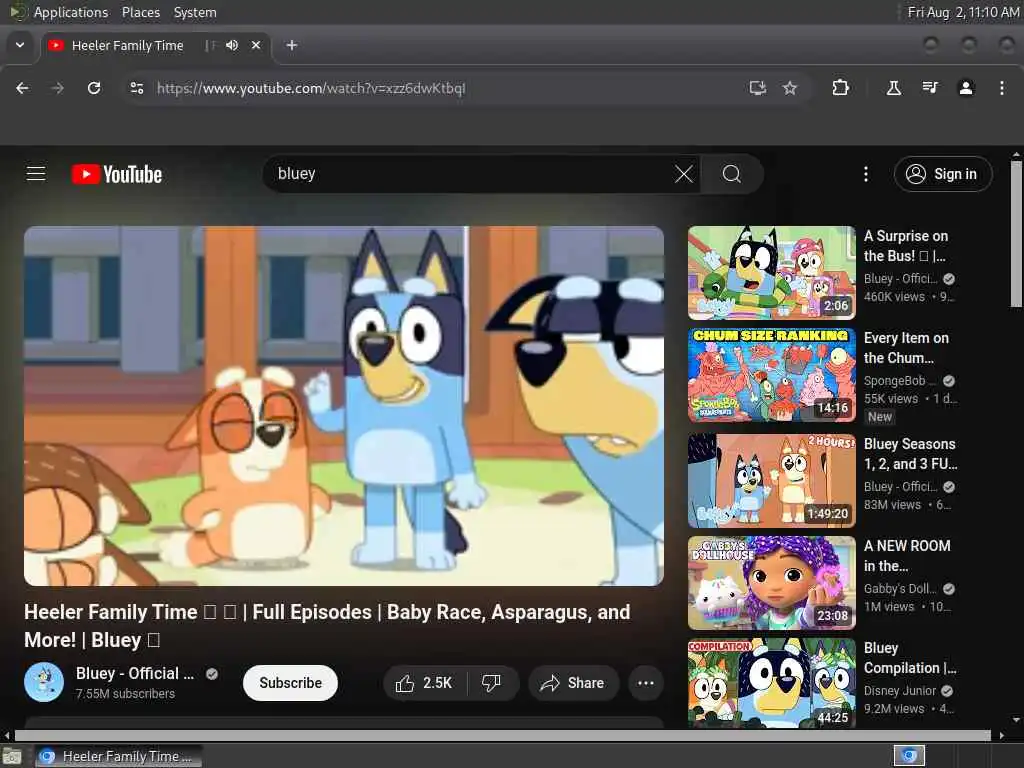
Task: Click the browser address bar URL
Action: [311, 88]
